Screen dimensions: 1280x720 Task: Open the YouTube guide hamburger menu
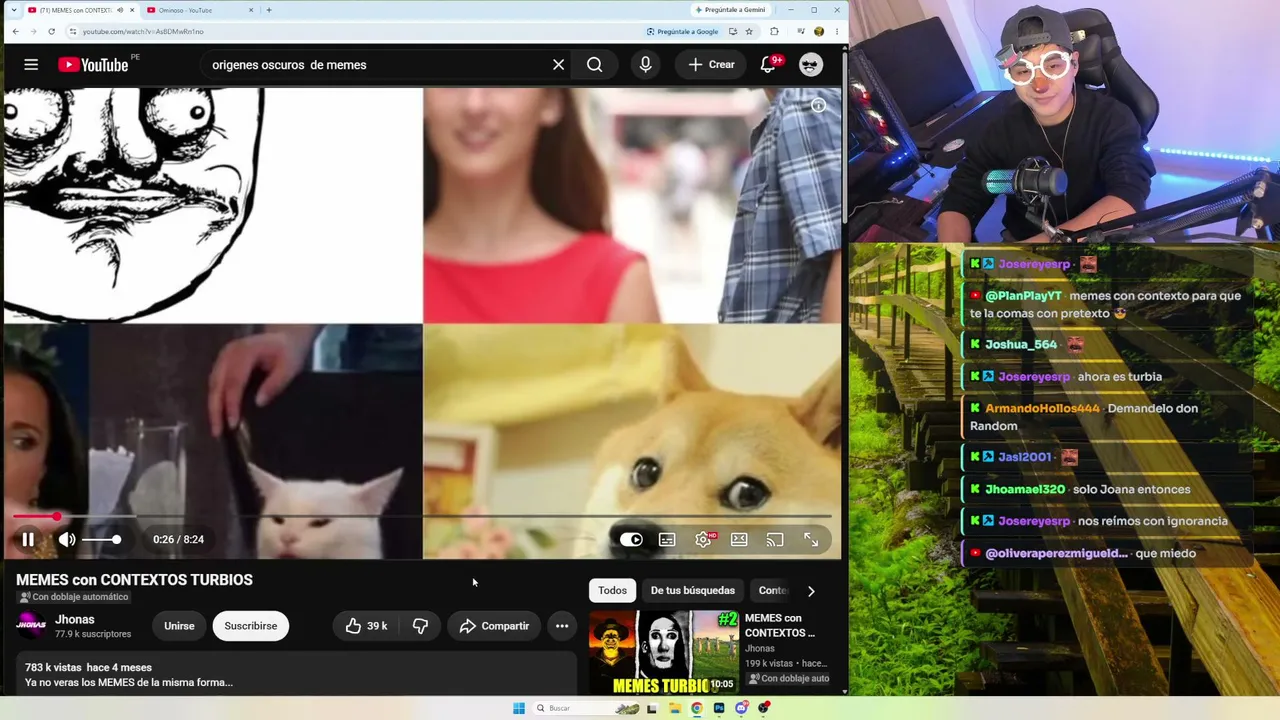click(x=31, y=65)
